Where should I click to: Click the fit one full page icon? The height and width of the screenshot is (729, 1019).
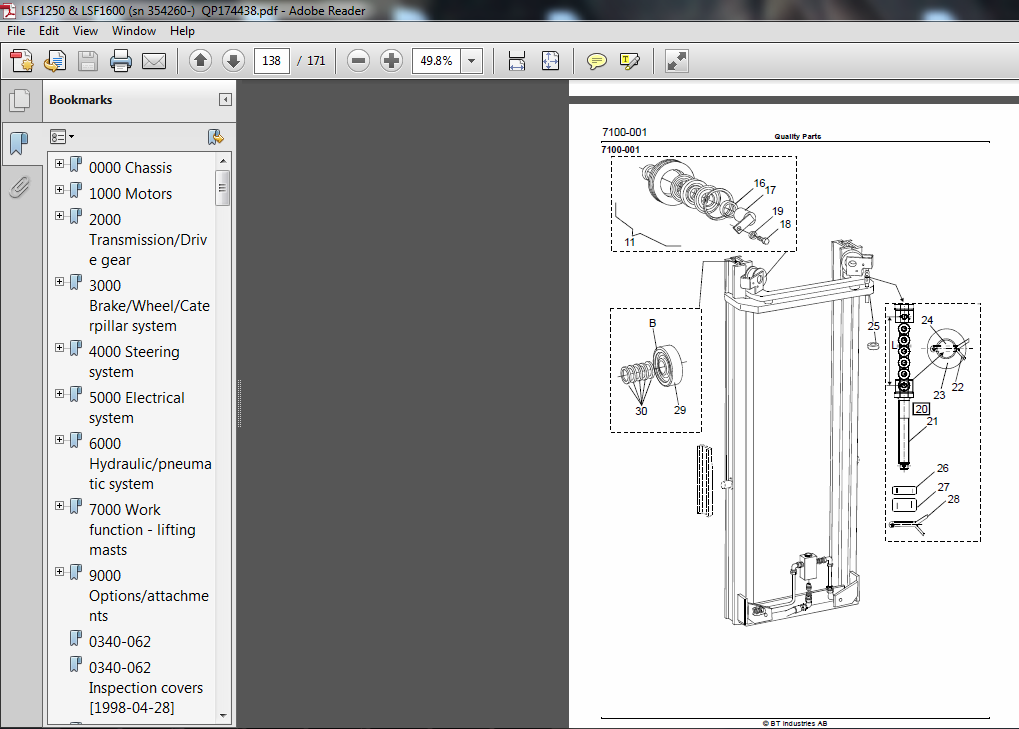550,61
